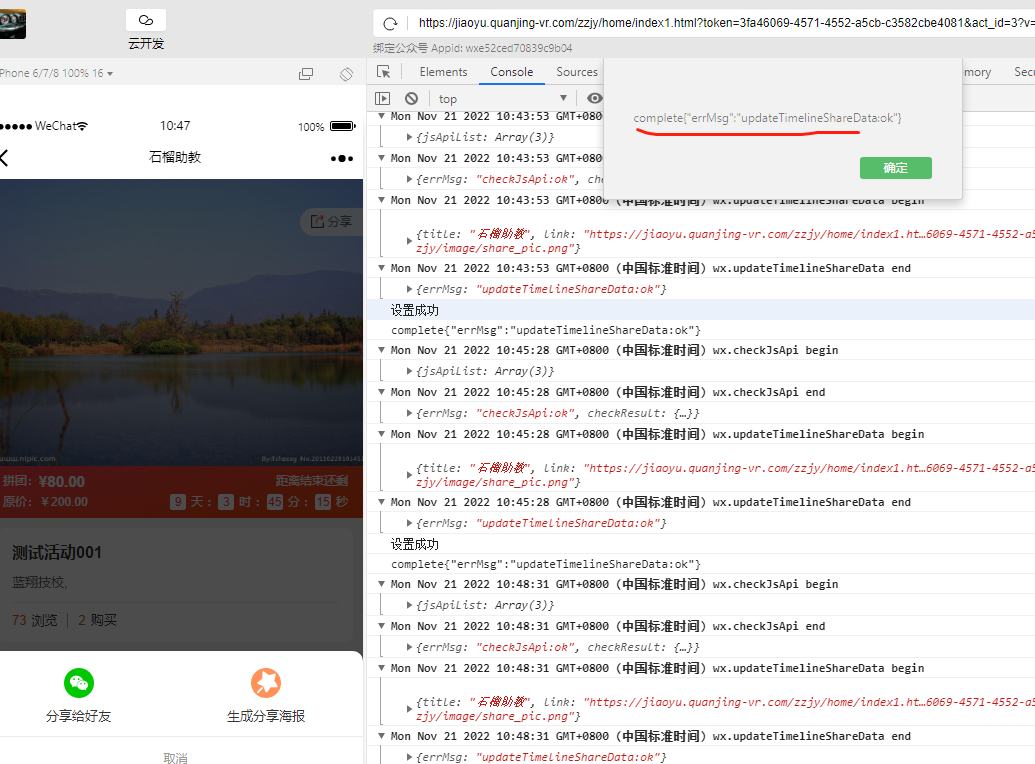1035x764 pixels.
Task: Click the rotate device icon
Action: click(x=346, y=73)
